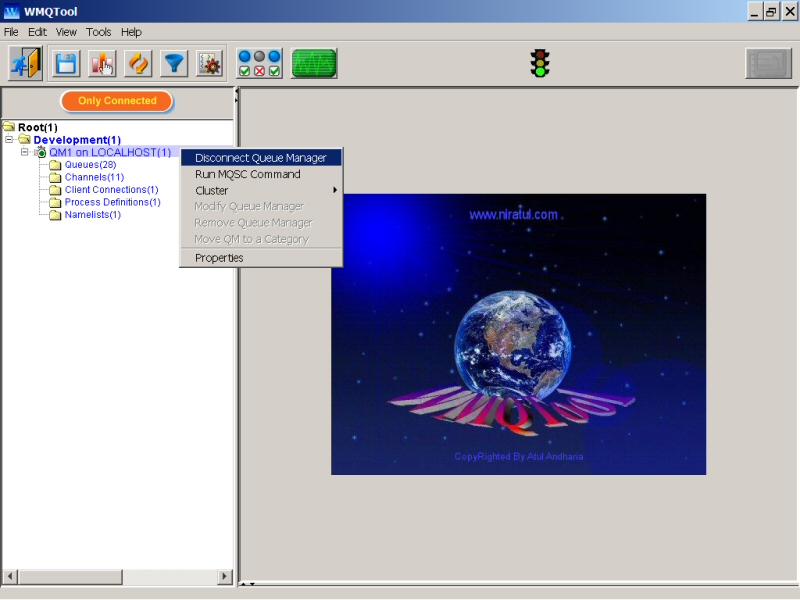This screenshot has width=800, height=600.
Task: Open the blue funnel filter icon
Action: [174, 64]
